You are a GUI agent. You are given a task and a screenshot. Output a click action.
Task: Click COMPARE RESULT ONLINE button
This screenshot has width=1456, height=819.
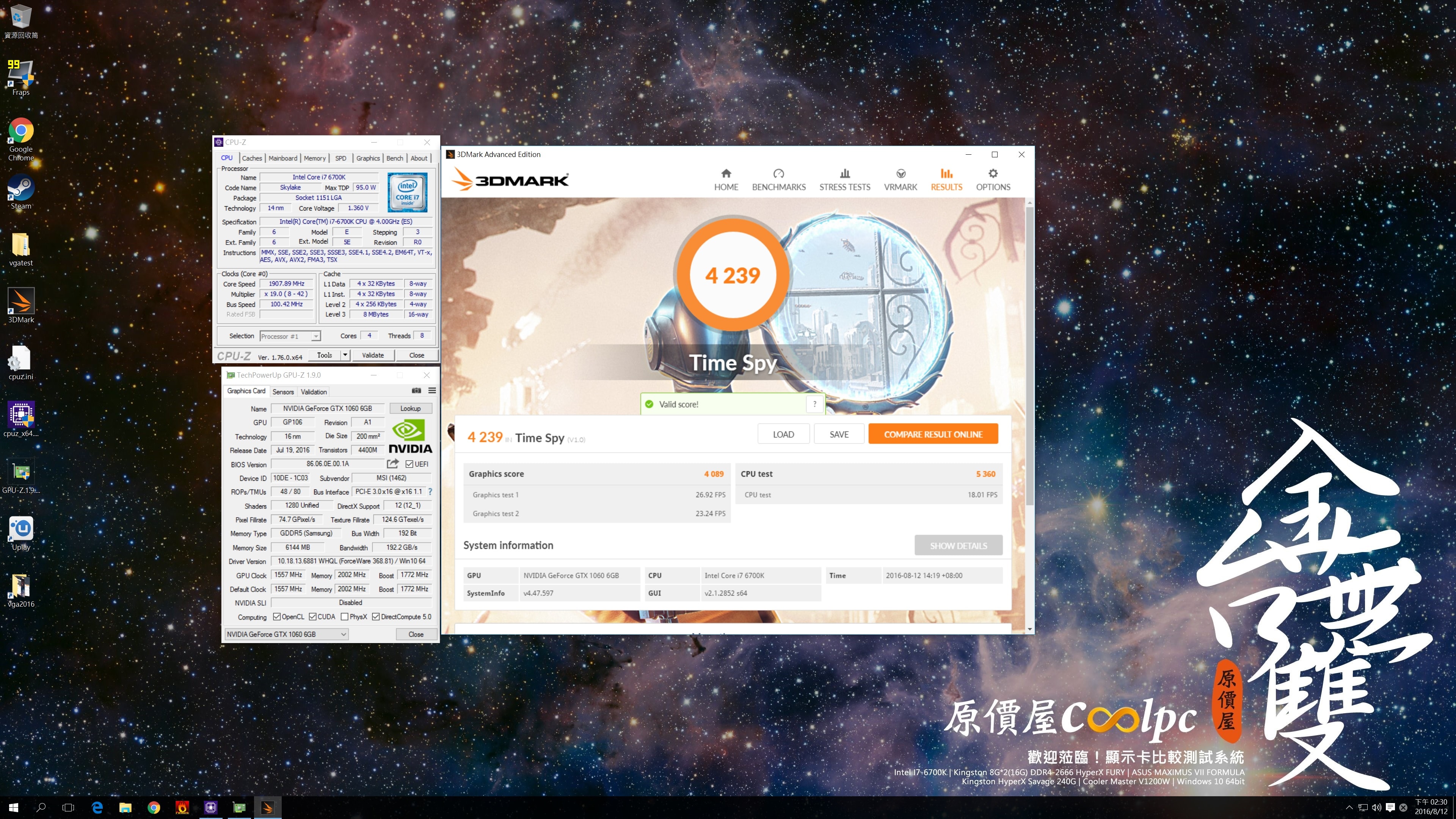933,434
